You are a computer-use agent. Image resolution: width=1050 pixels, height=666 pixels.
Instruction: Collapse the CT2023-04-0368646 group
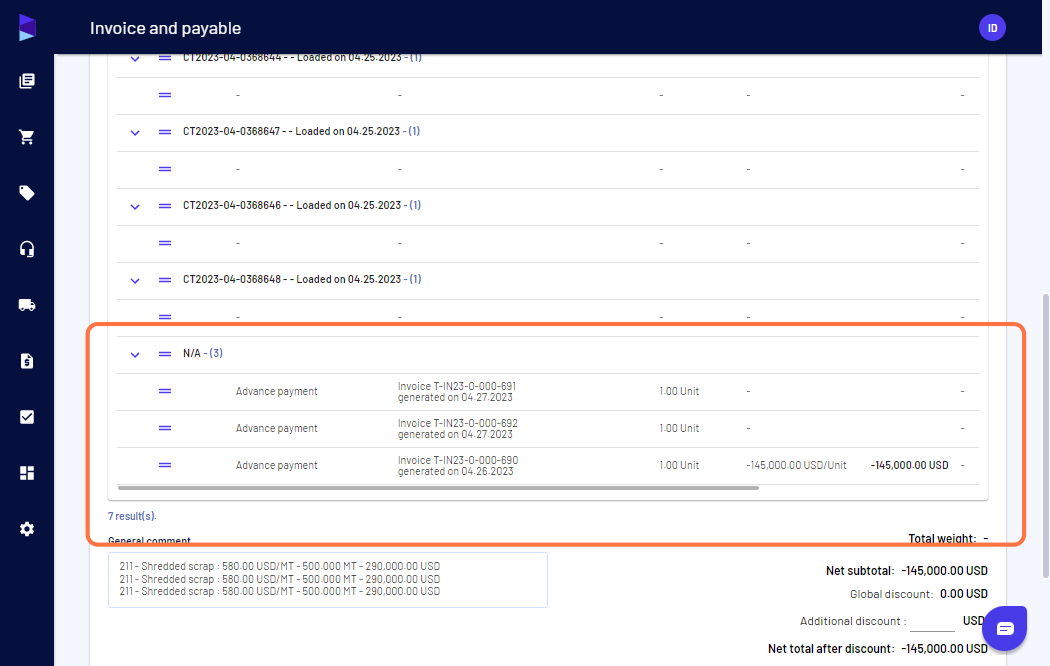[x=135, y=206]
